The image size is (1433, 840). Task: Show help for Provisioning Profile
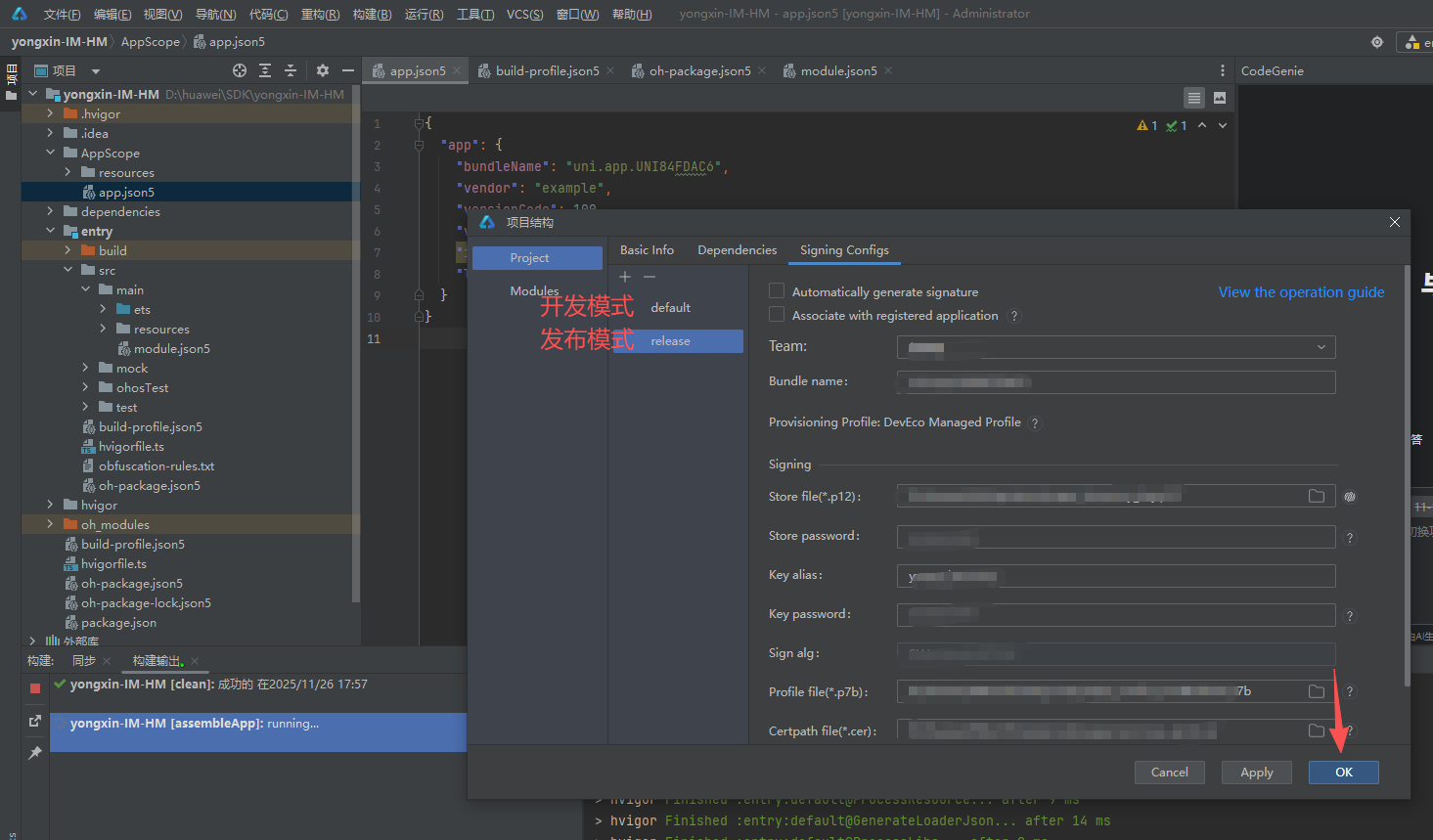coord(1035,423)
